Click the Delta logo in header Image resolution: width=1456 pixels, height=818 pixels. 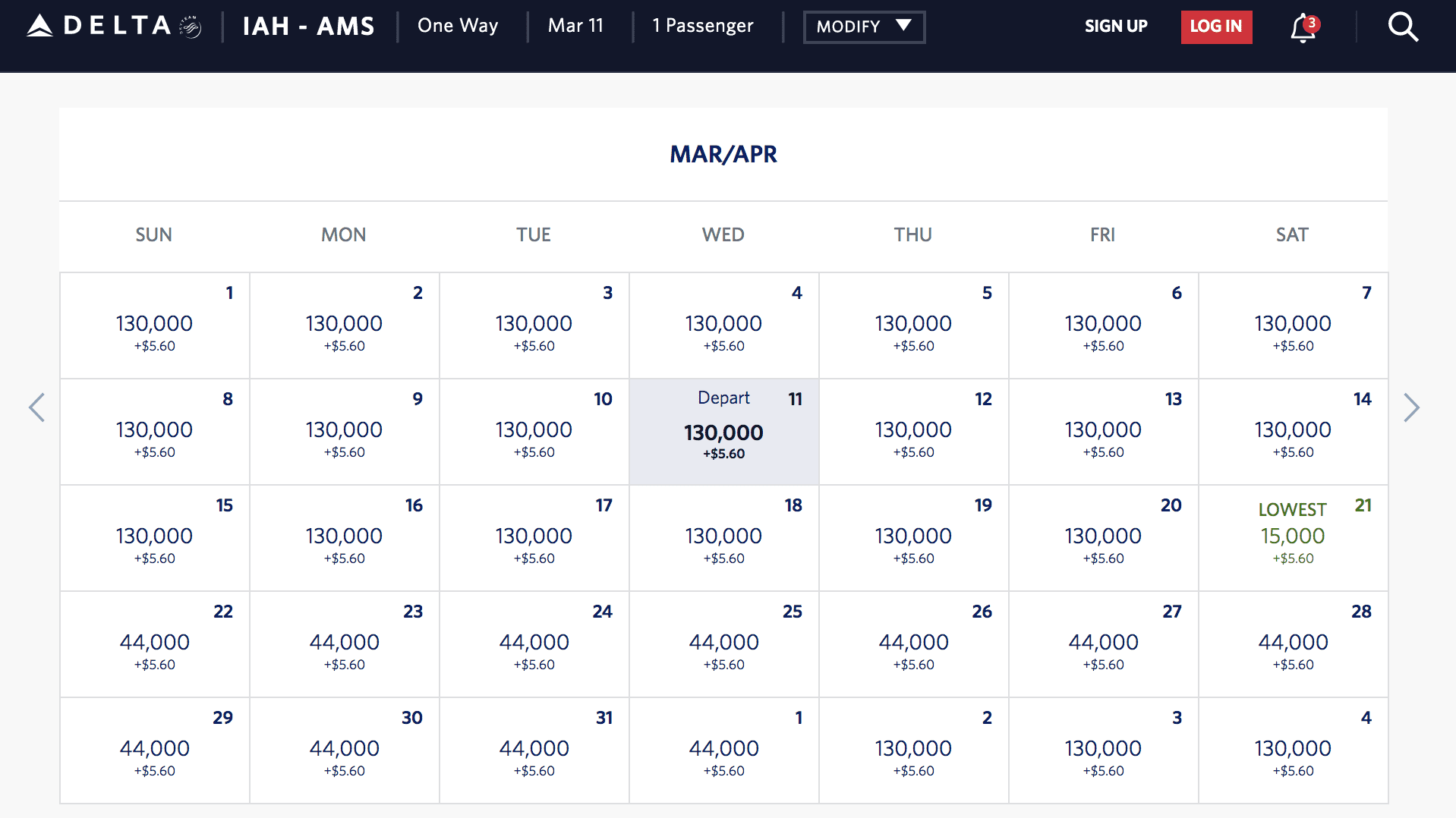[x=114, y=26]
